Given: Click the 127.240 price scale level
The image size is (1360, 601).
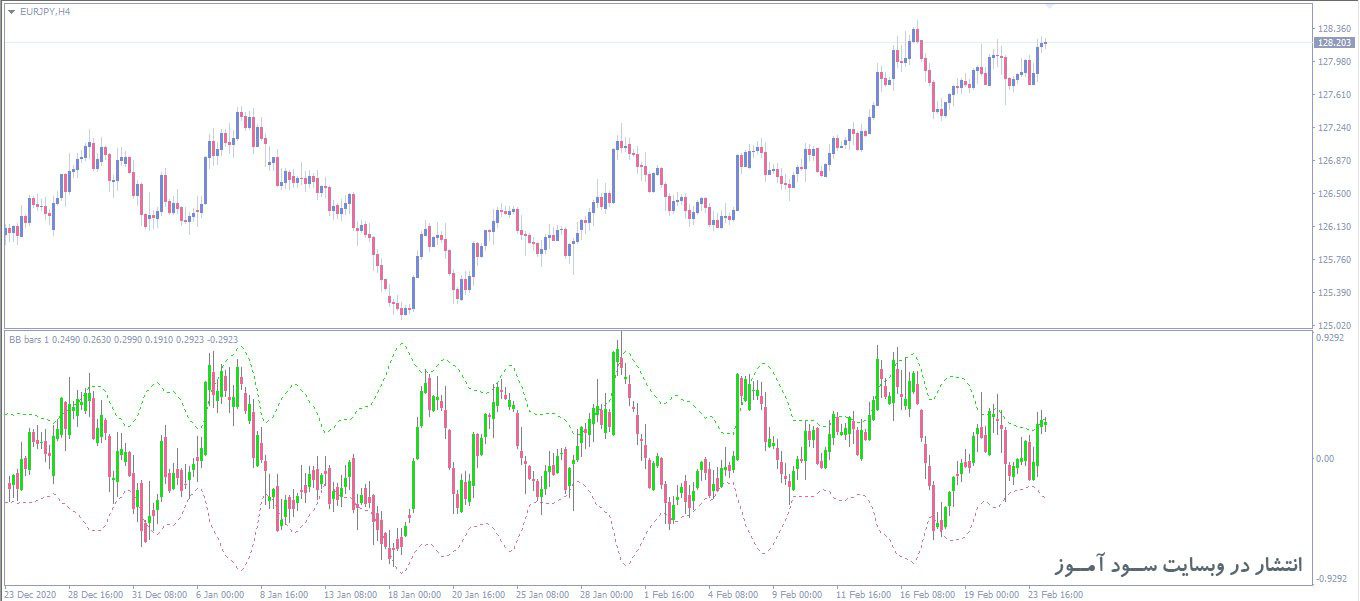Looking at the screenshot, I should (x=1335, y=128).
